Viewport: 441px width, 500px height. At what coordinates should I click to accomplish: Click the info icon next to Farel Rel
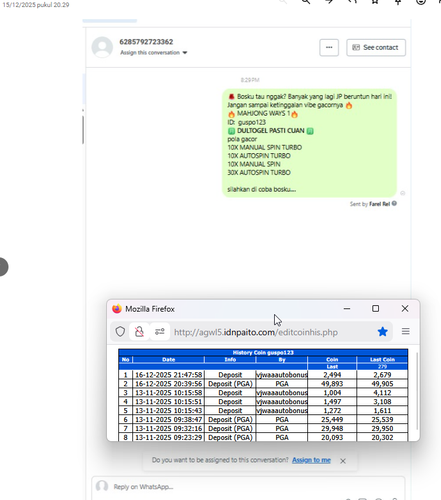394,203
